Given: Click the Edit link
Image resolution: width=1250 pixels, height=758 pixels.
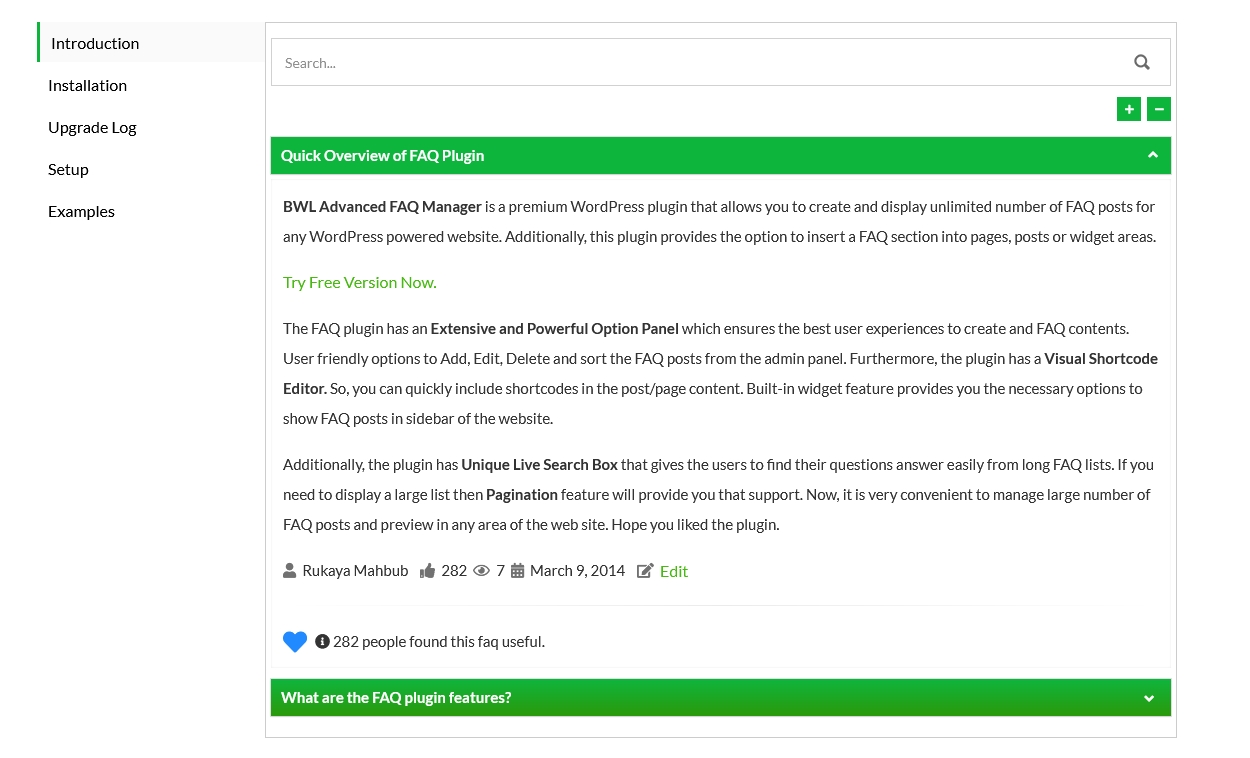Looking at the screenshot, I should [x=674, y=571].
